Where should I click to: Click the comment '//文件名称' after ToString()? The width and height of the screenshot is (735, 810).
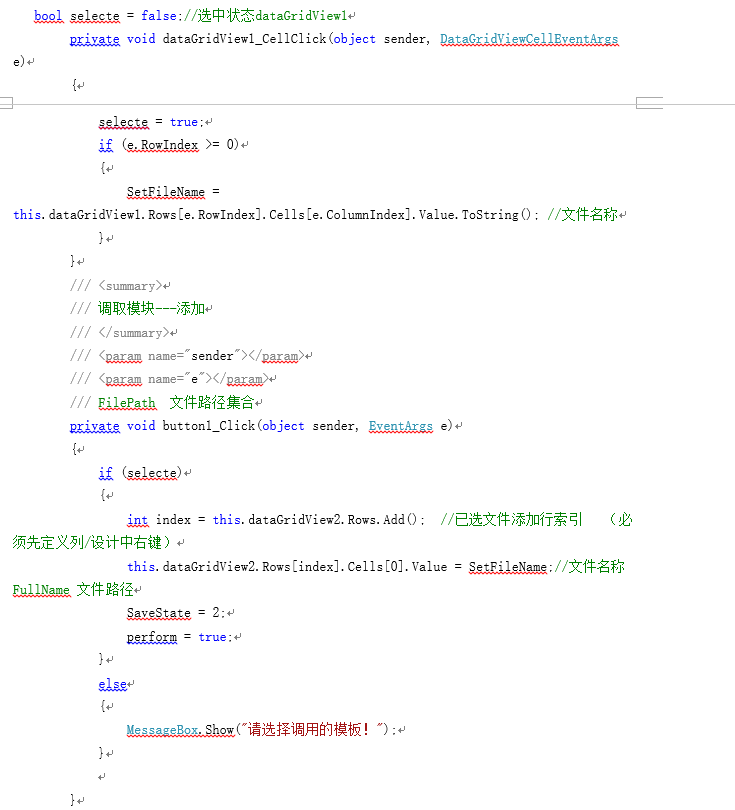(582, 214)
